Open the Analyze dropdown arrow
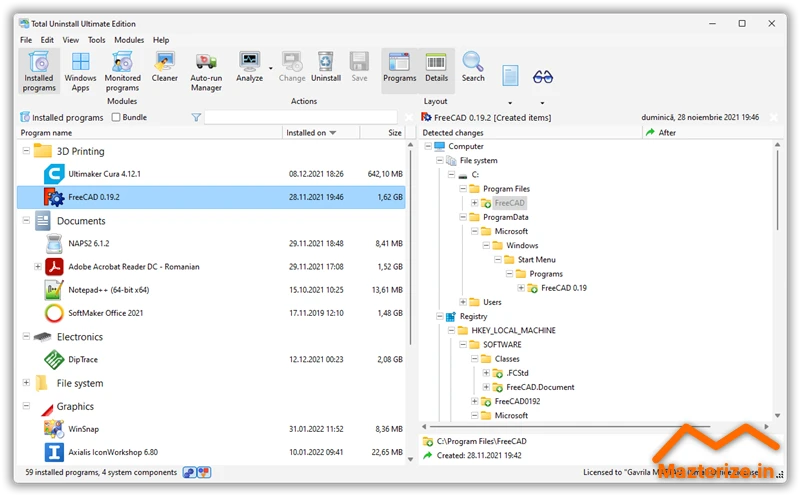This screenshot has height=496, width=800. coord(270,68)
